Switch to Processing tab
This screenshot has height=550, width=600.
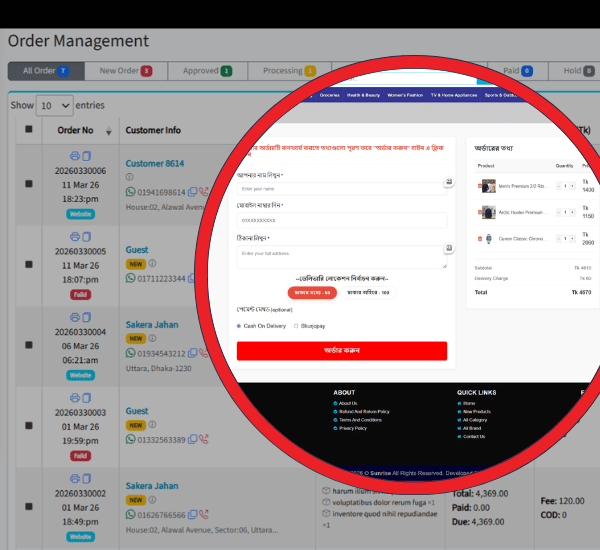click(289, 71)
